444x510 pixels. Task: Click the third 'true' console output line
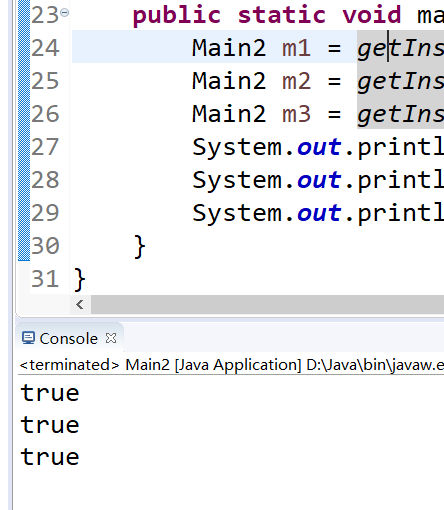[50, 456]
